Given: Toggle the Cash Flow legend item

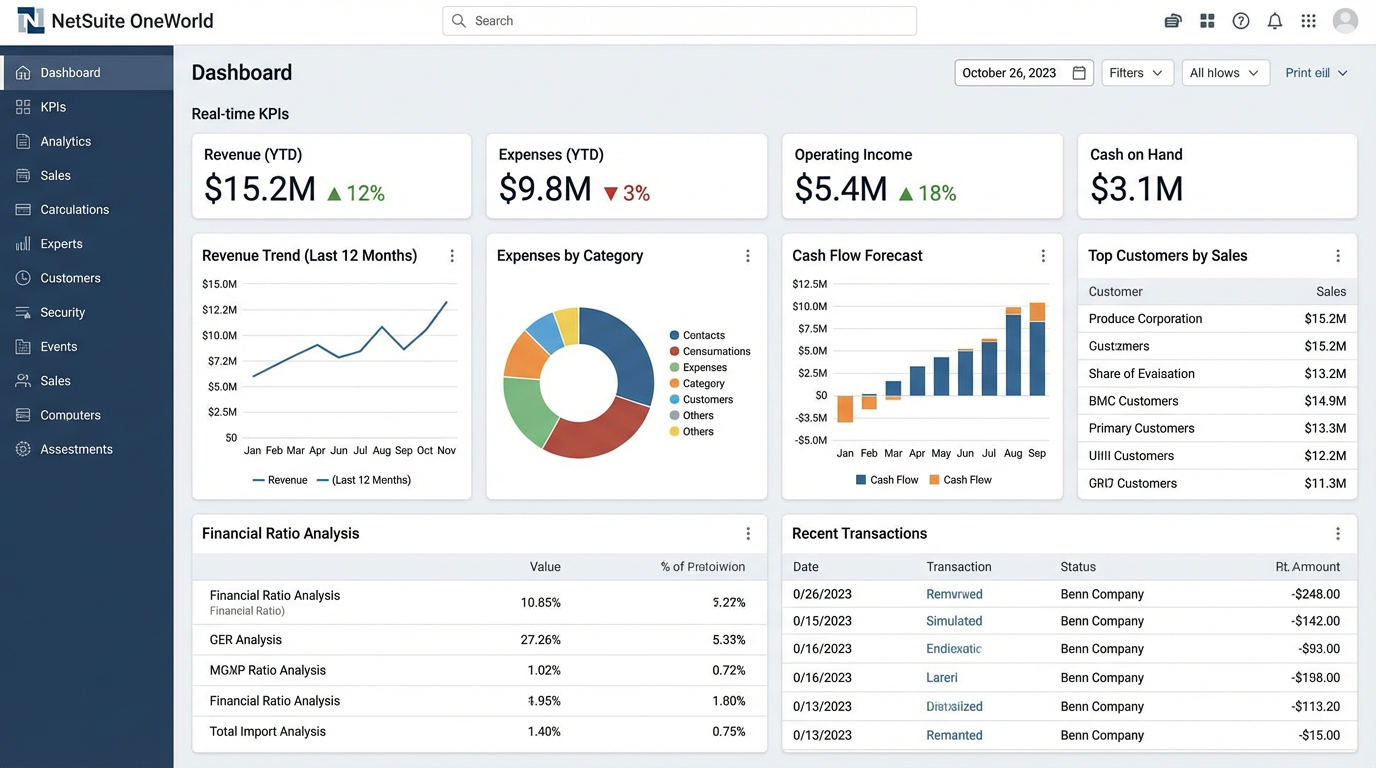Looking at the screenshot, I should (x=886, y=479).
